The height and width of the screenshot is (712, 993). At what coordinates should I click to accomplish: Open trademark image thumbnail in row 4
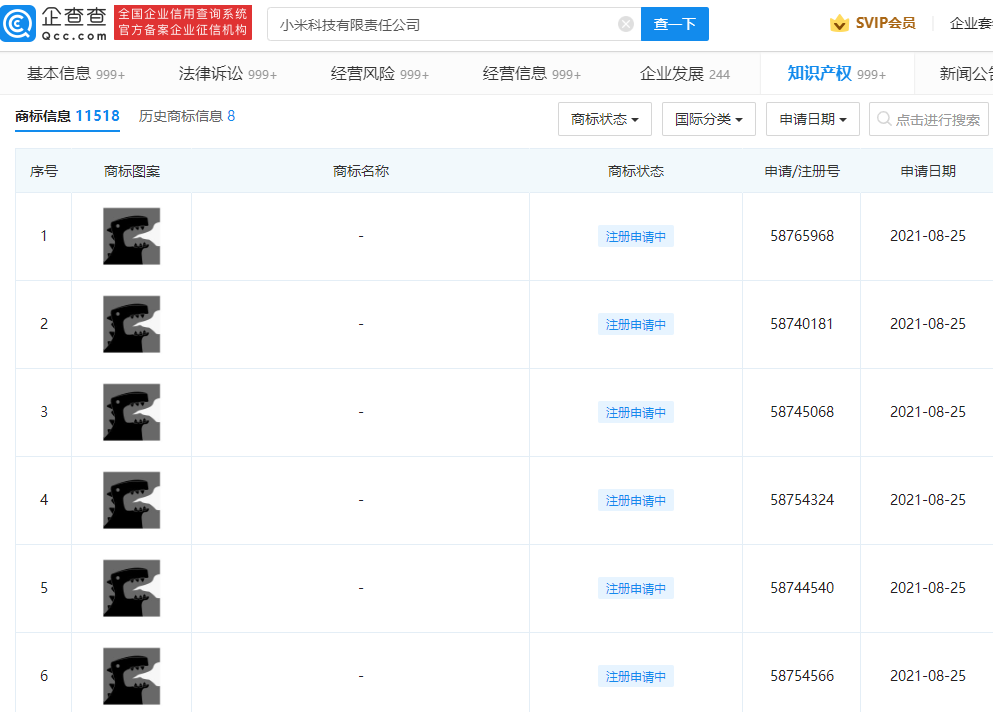(x=132, y=500)
